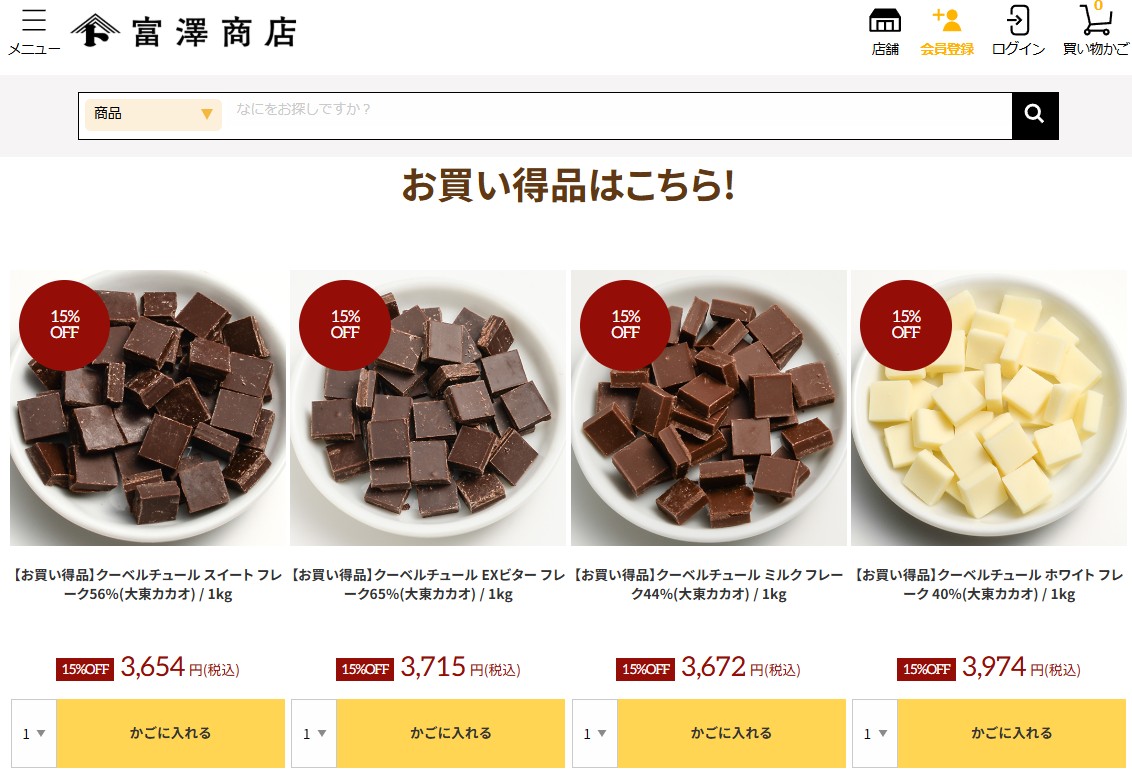Open the quantity dropdown for スイート フレーク56%
Viewport: 1132px width, 777px height.
click(x=34, y=734)
